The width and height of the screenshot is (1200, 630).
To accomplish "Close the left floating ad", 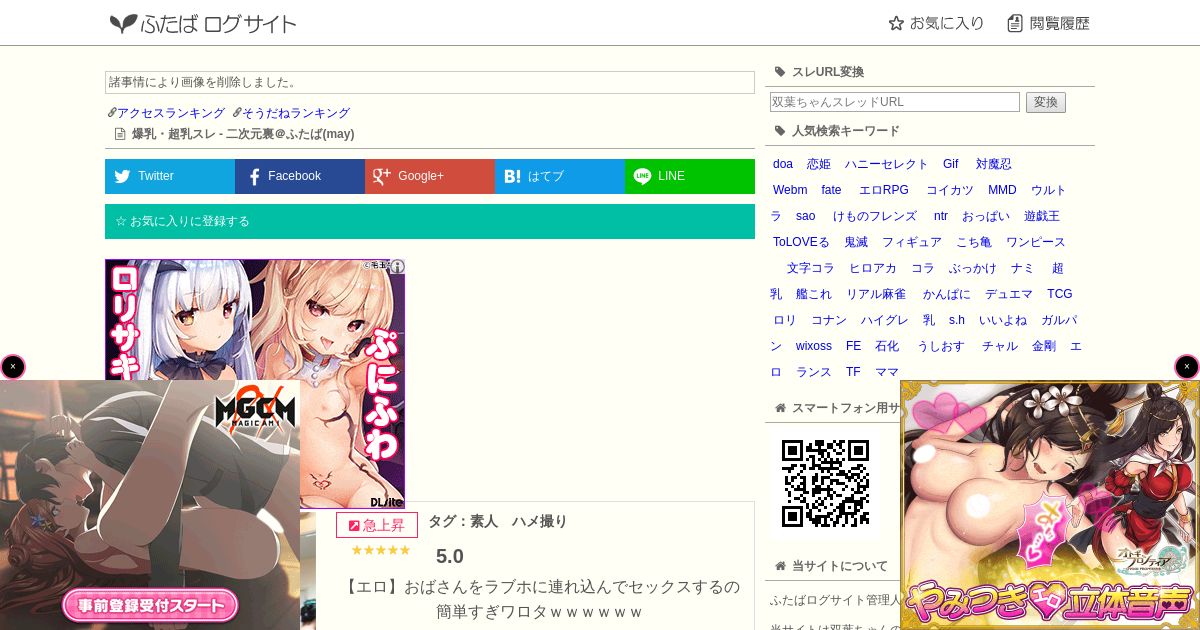I will pyautogui.click(x=13, y=367).
